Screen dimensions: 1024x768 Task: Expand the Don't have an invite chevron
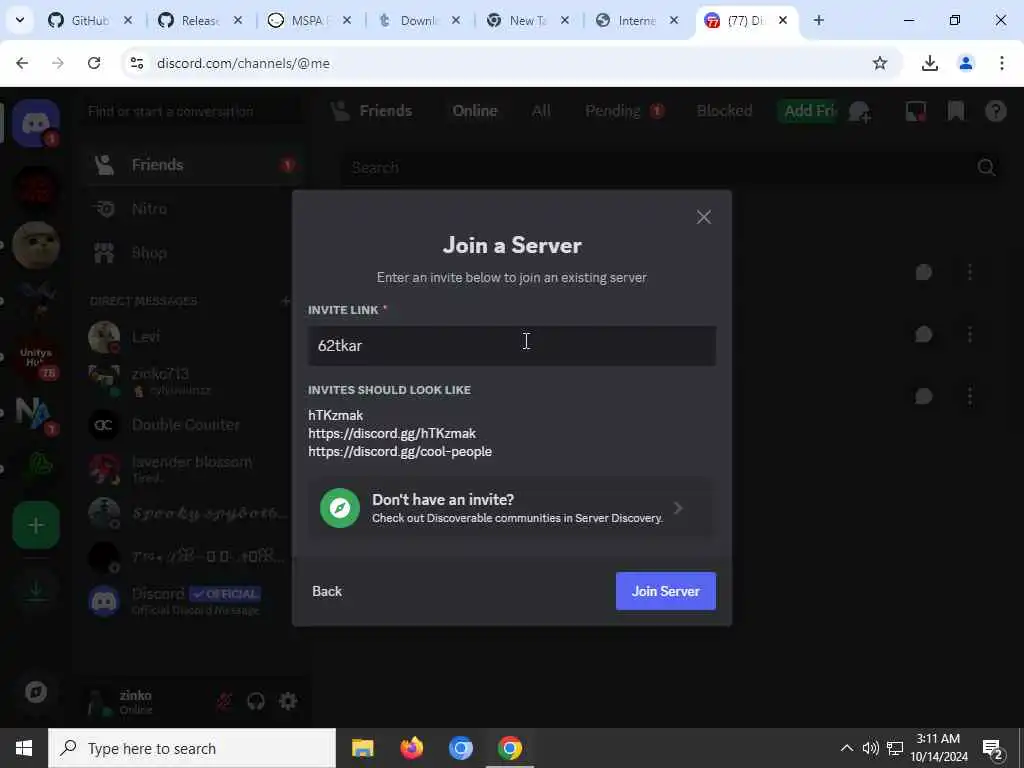pos(678,508)
